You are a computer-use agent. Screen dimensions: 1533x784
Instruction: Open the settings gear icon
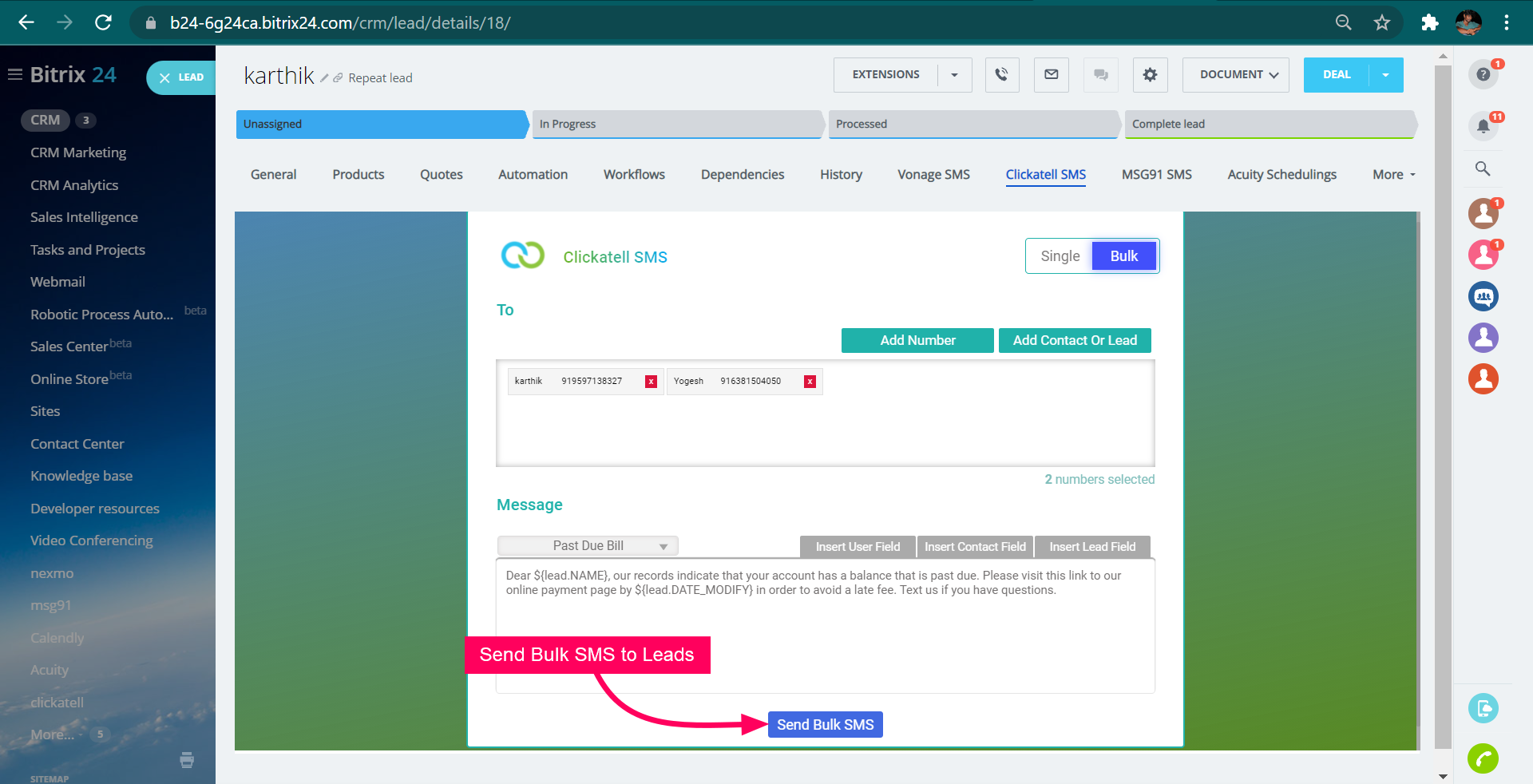click(x=1150, y=75)
